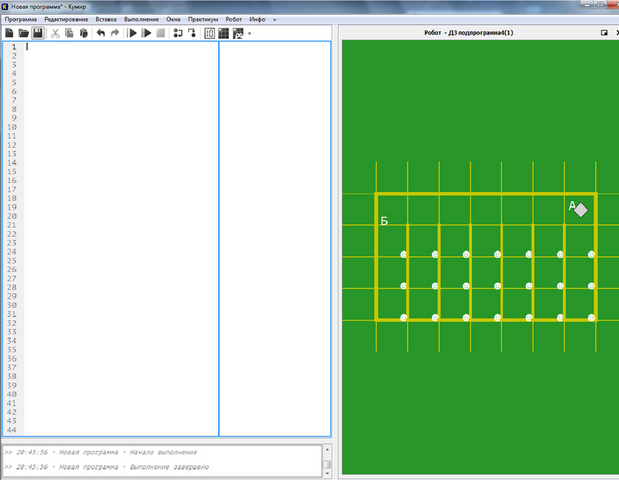Expand hidden toolbar items chevron
Image resolution: width=619 pixels, height=480 pixels.
[x=249, y=34]
